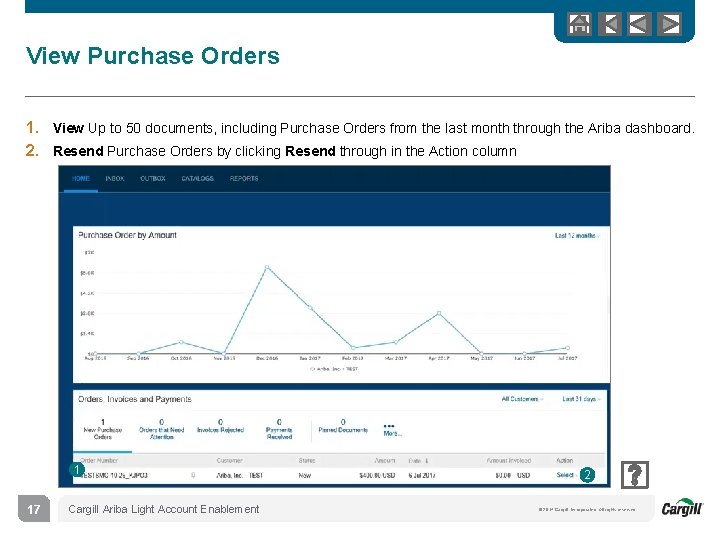
Task: Sort by the Date column header
Action: pyautogui.click(x=418, y=460)
